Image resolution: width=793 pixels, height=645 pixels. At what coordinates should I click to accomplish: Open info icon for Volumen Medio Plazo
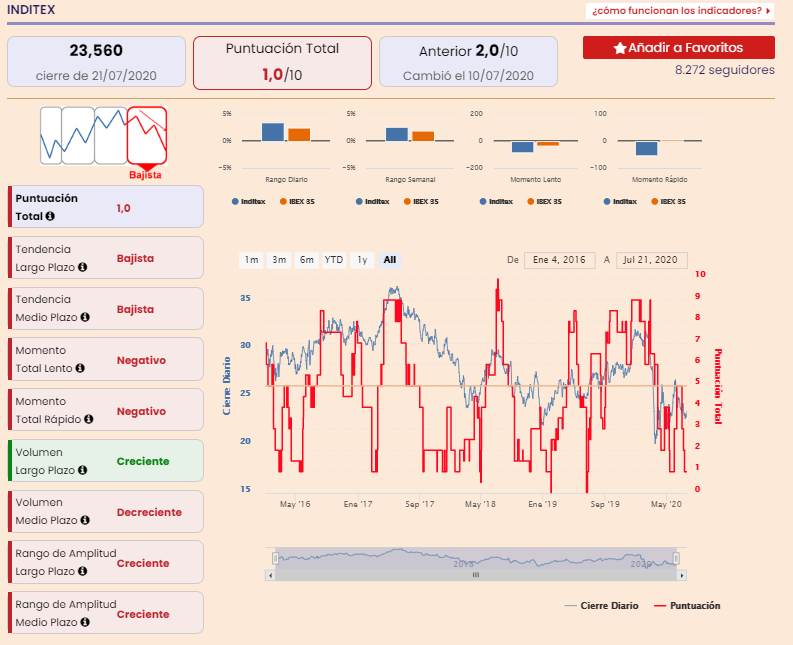coord(85,520)
